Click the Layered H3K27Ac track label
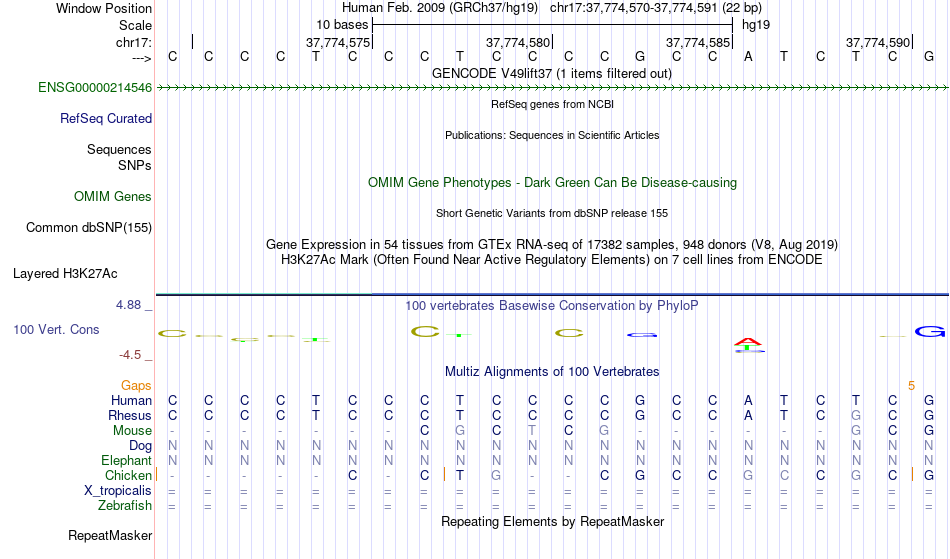The width and height of the screenshot is (950, 559). [x=65, y=274]
